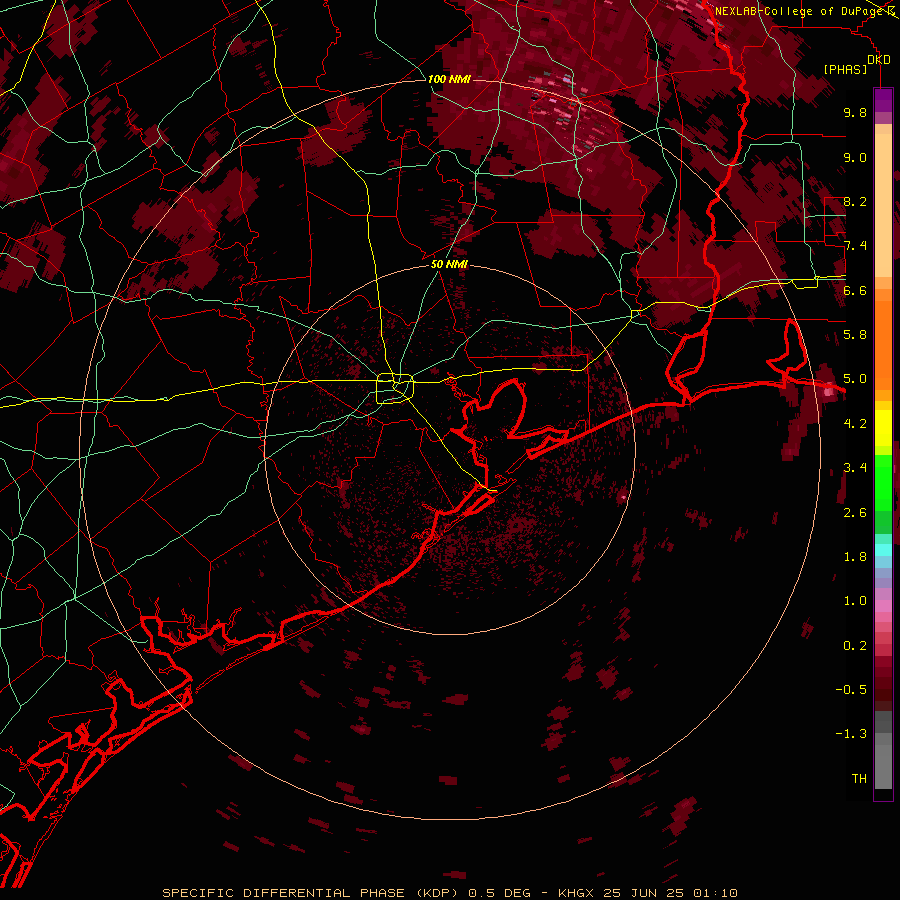Click the -1.3 scale value
900x900 pixels.
851,734
